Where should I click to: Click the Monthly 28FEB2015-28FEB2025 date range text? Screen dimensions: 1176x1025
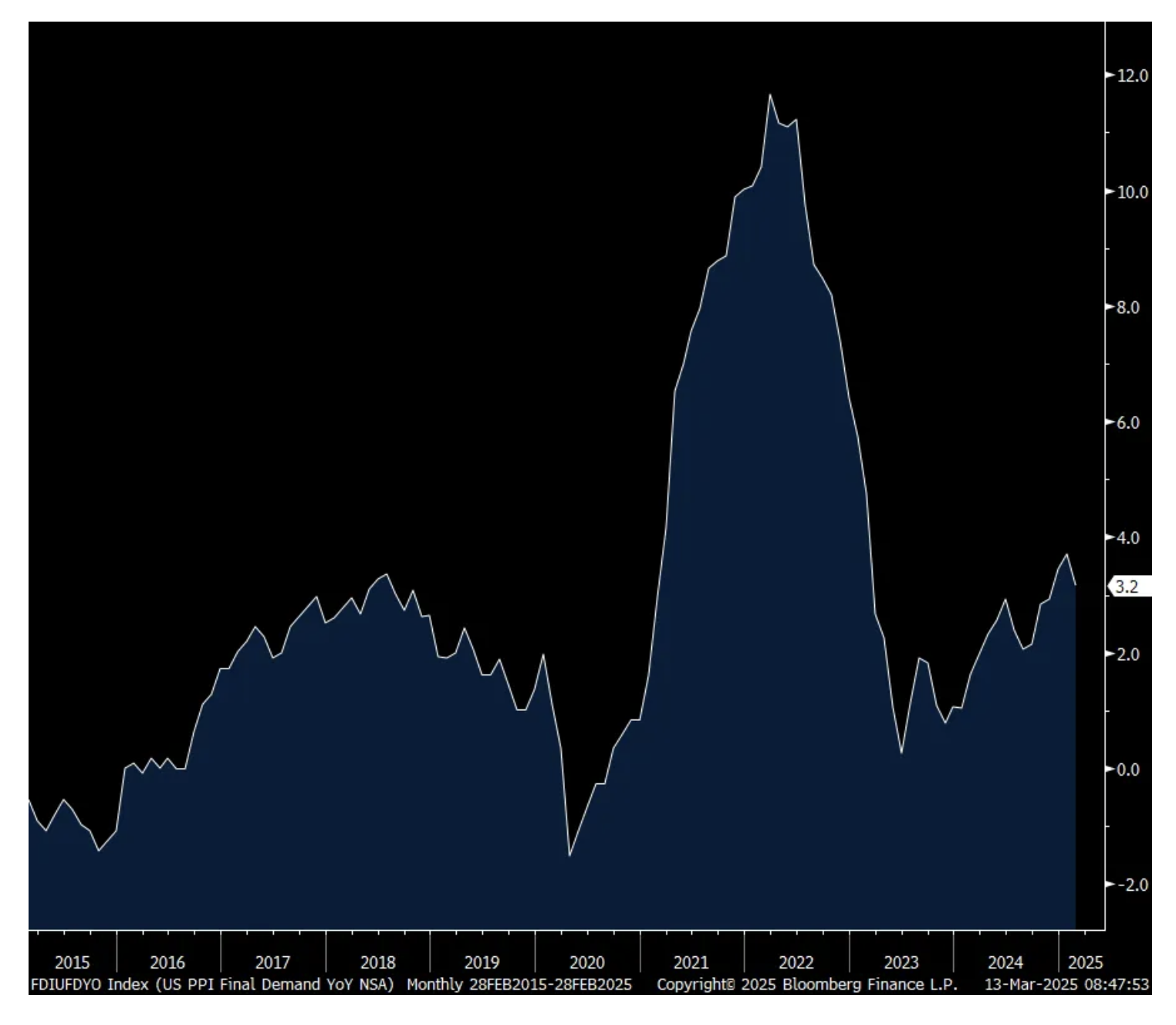coord(519,985)
